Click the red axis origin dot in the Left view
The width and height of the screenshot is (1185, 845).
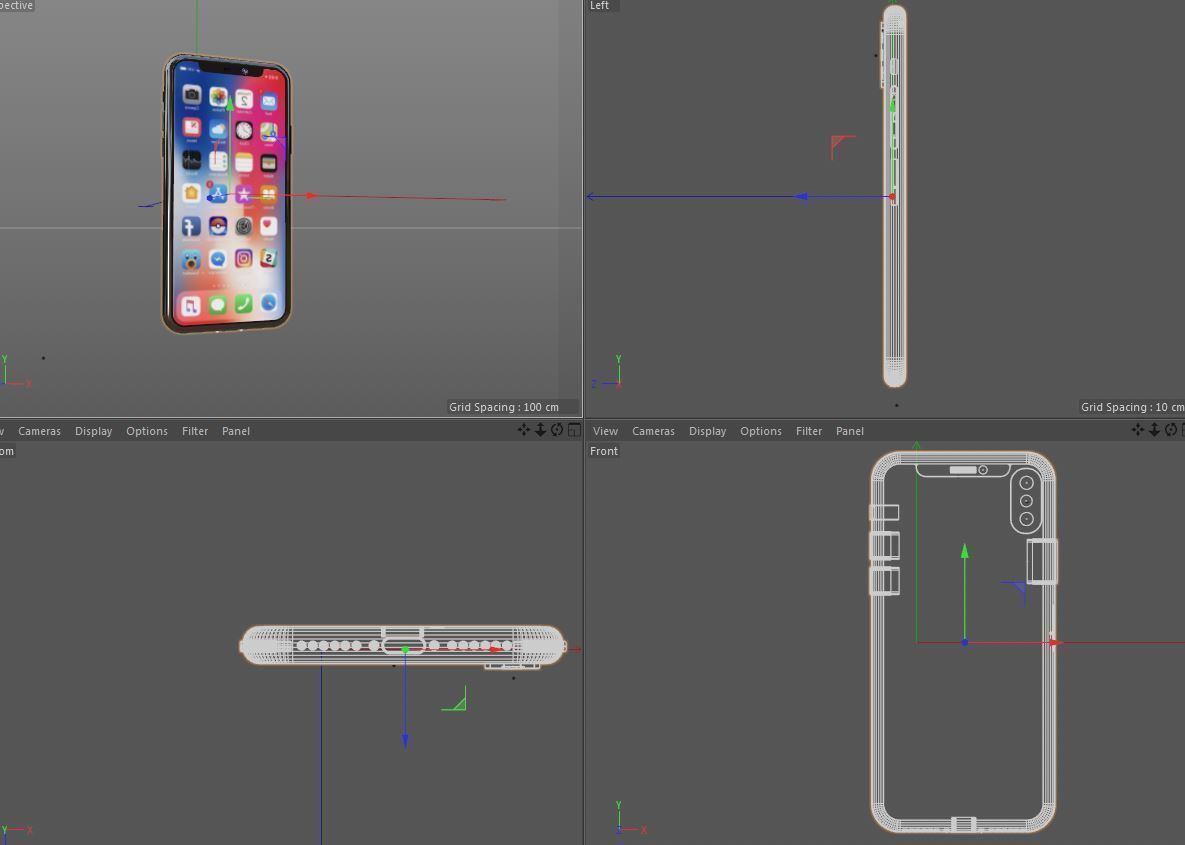[893, 197]
